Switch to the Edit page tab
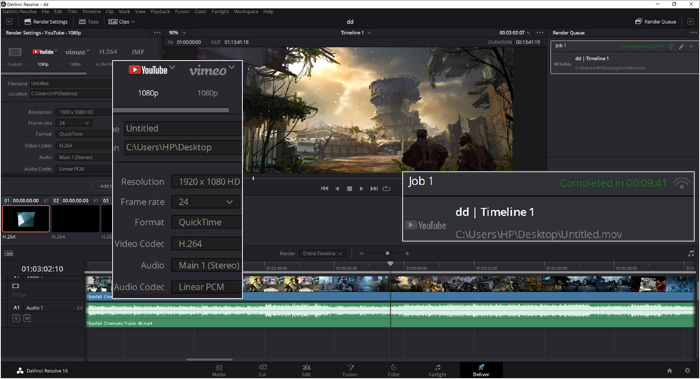The height and width of the screenshot is (379, 700). (x=306, y=370)
